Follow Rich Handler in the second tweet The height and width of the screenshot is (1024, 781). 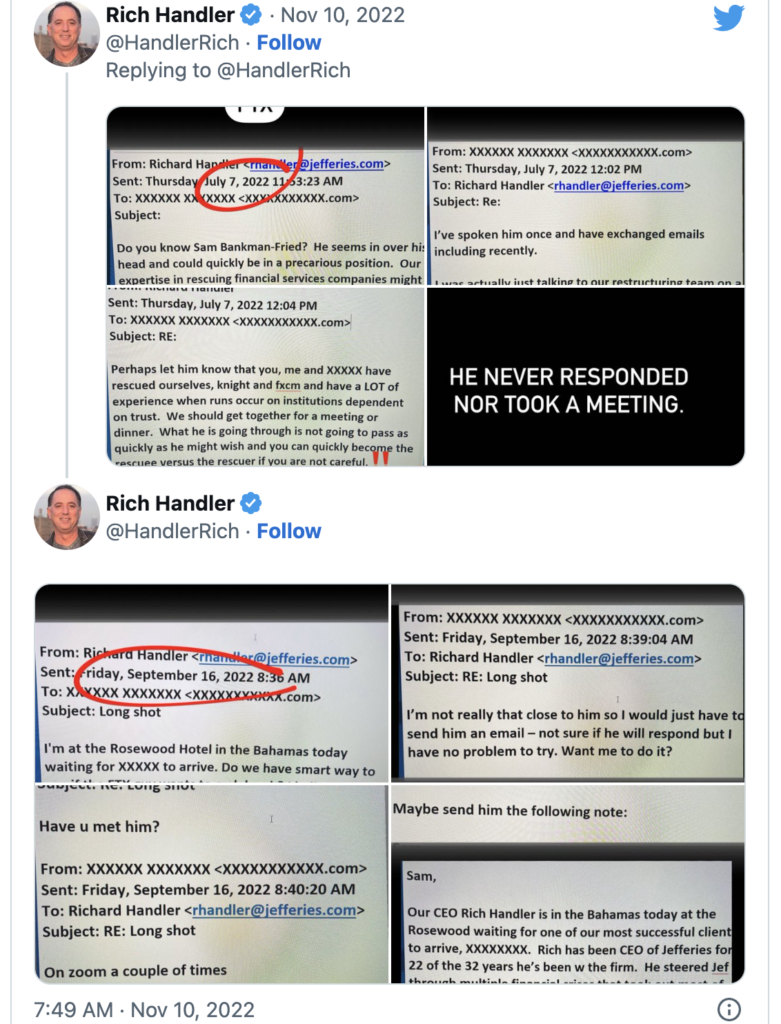click(289, 531)
